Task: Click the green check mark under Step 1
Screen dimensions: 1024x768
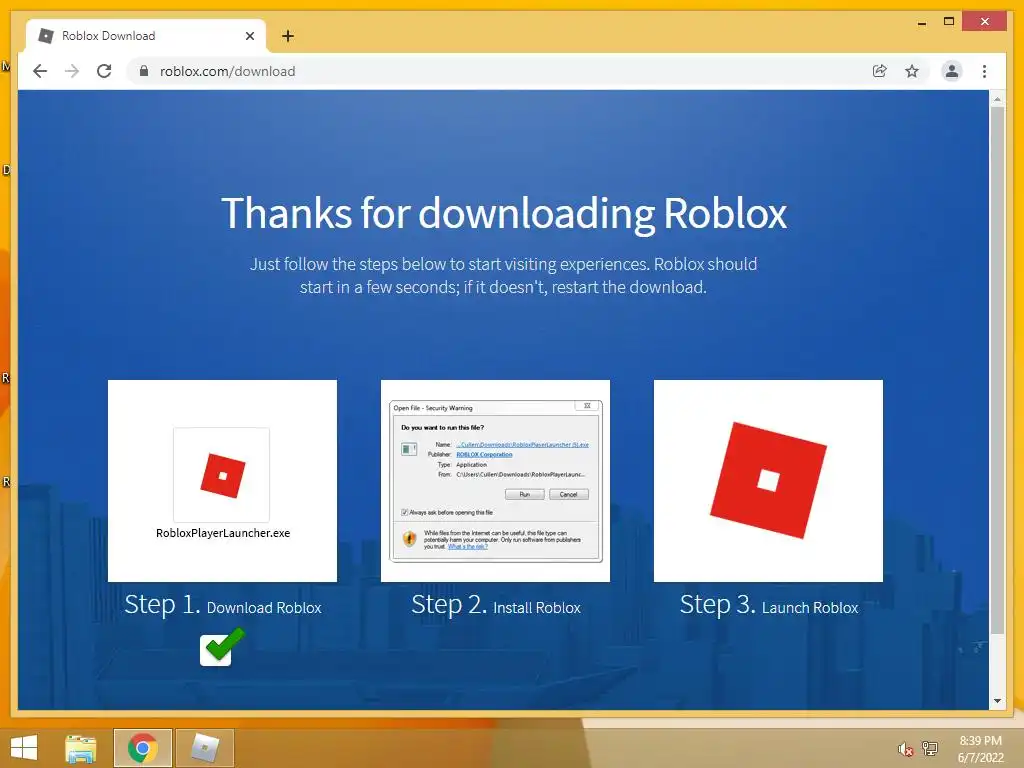Action: click(x=222, y=647)
